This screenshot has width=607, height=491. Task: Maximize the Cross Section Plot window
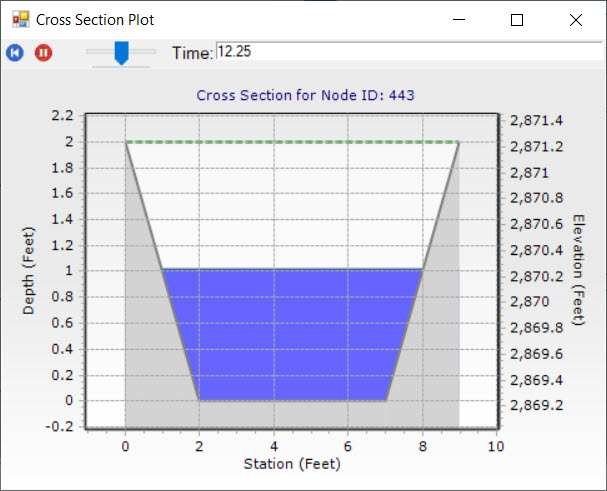click(x=517, y=19)
